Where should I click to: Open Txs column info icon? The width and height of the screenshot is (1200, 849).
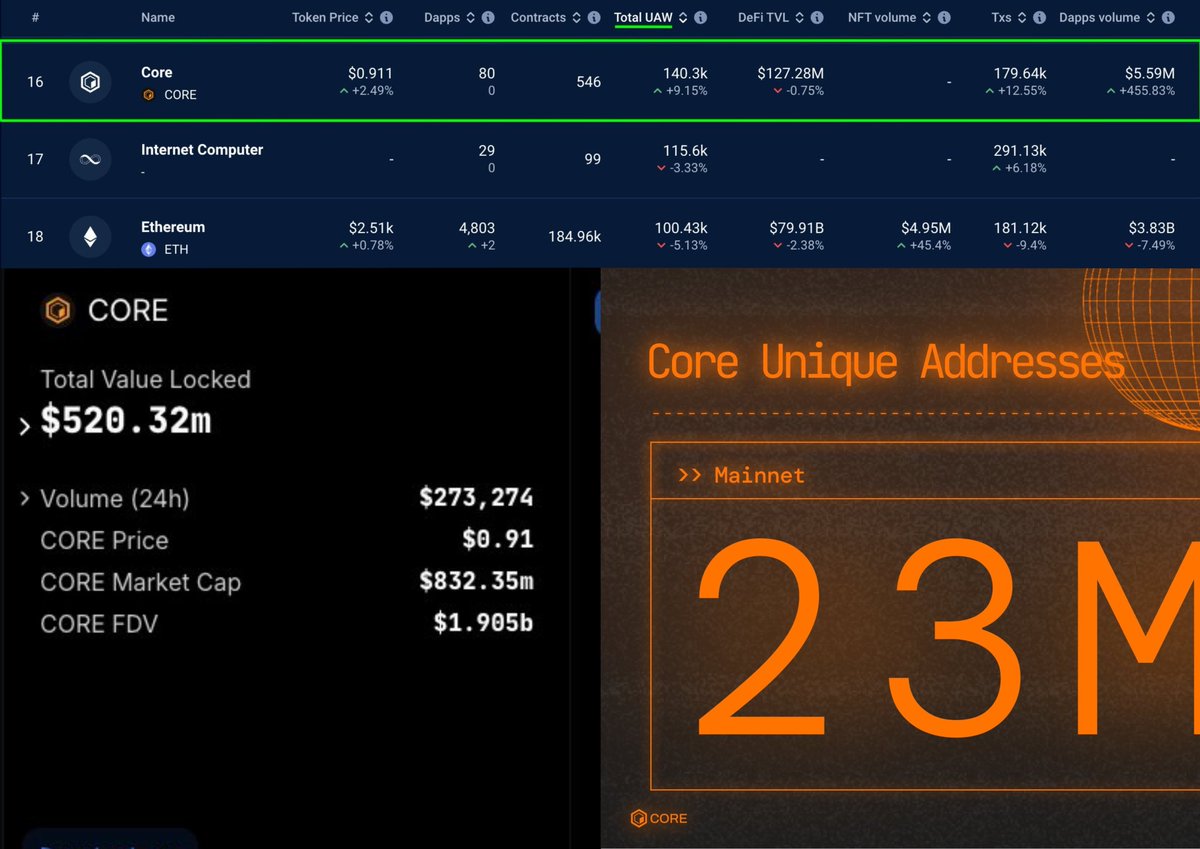[1039, 18]
